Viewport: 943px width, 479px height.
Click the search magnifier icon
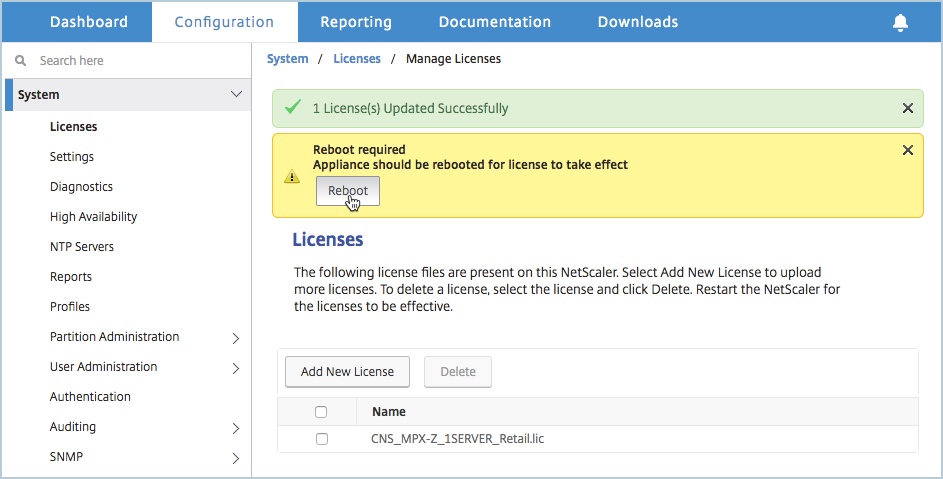20,60
